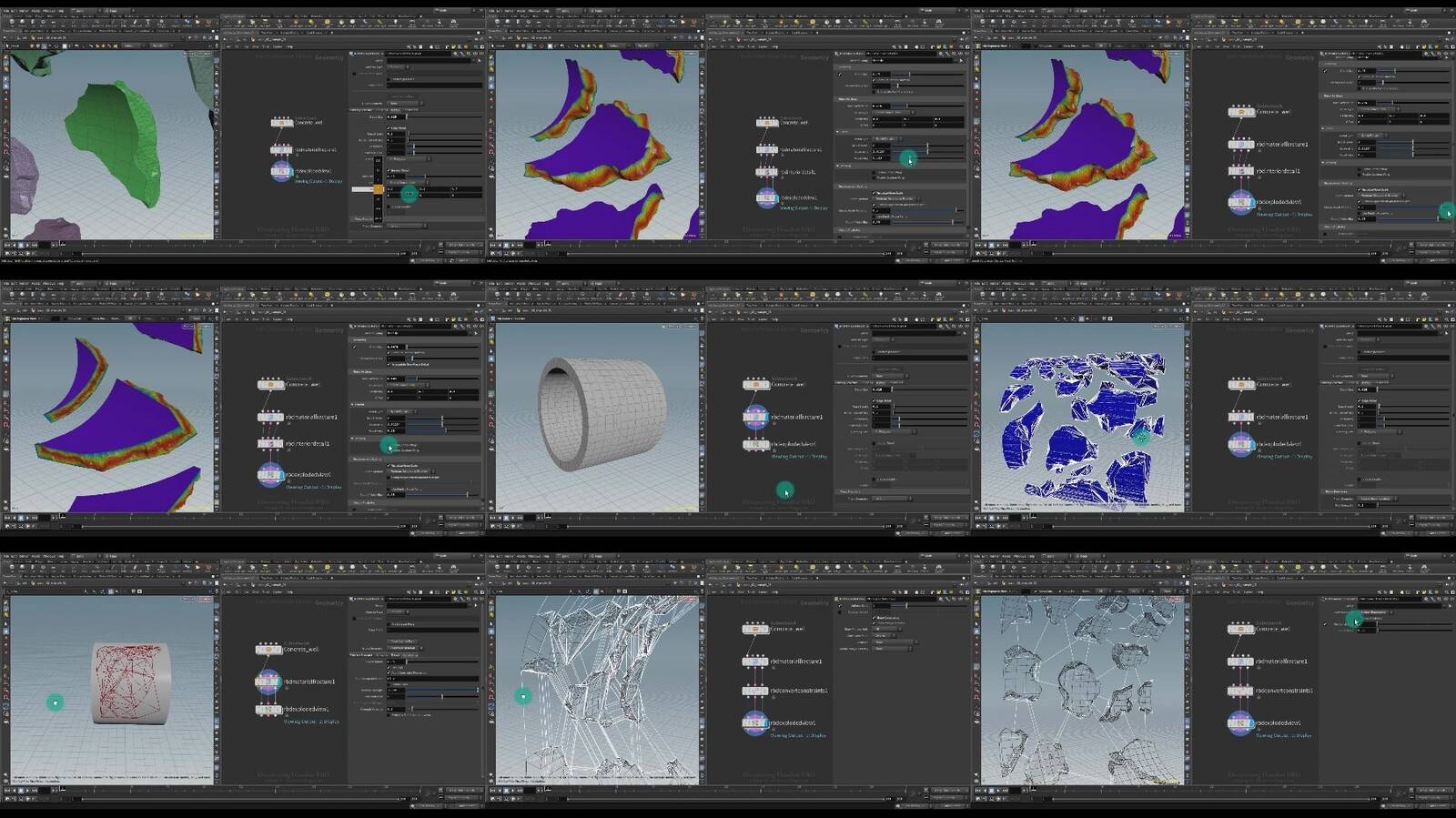Select rbdexplodedview1 node in middle-left panel
Image resolution: width=1456 pixels, height=818 pixels.
point(270,474)
